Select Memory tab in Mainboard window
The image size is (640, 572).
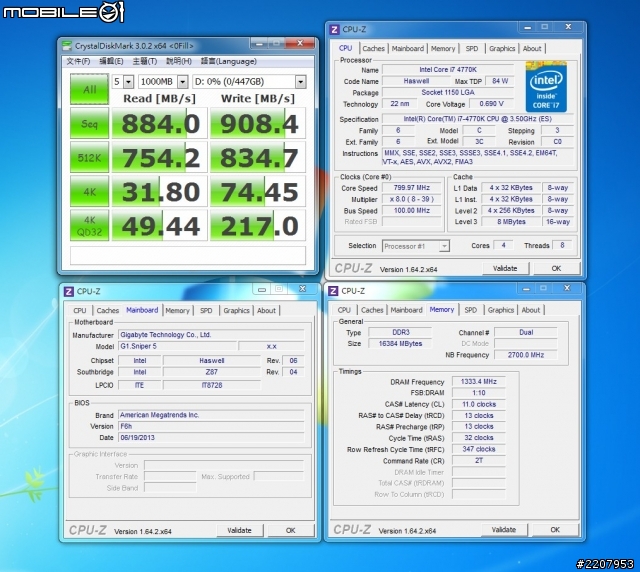[178, 311]
